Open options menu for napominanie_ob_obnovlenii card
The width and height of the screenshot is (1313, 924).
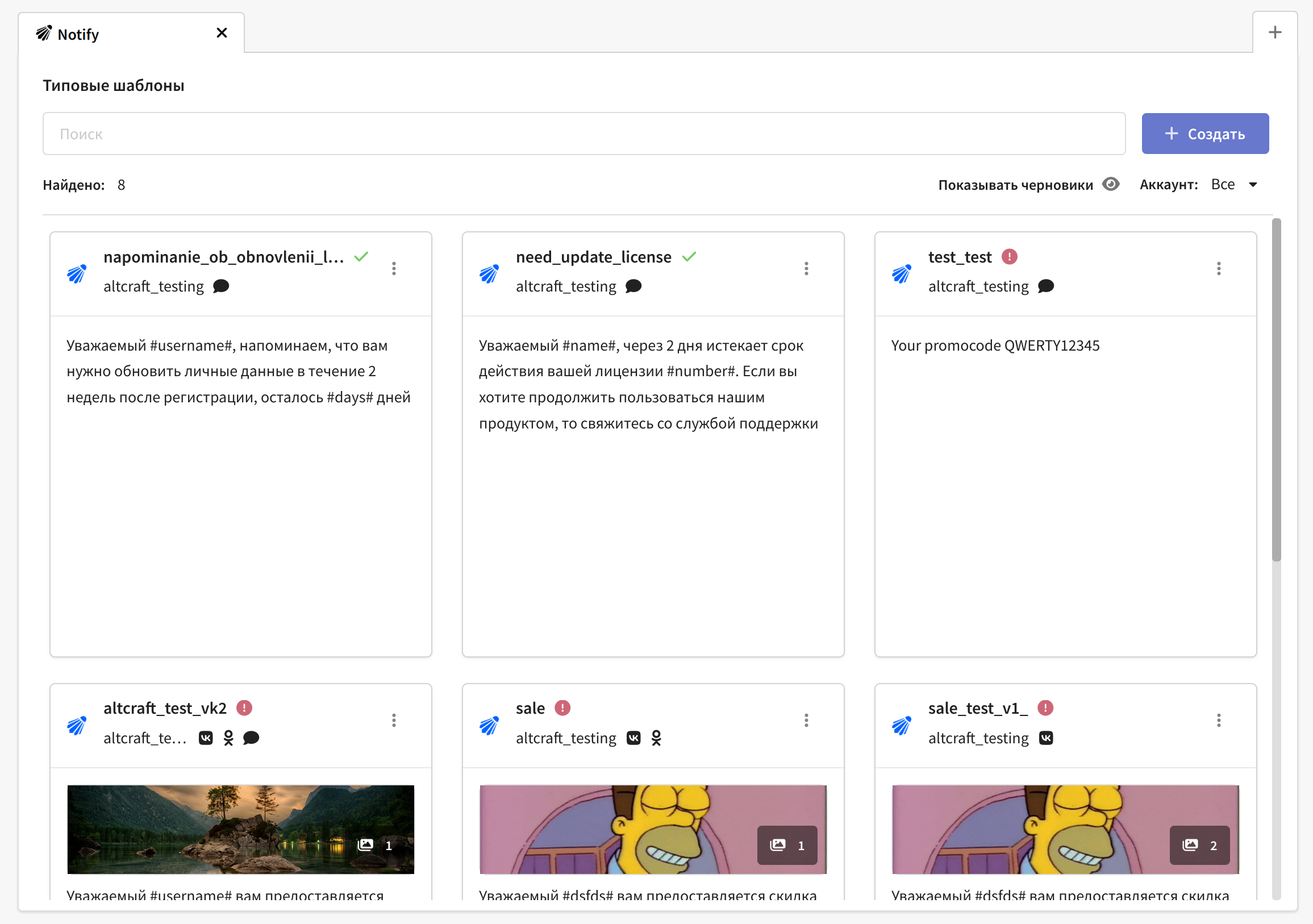pos(394,268)
